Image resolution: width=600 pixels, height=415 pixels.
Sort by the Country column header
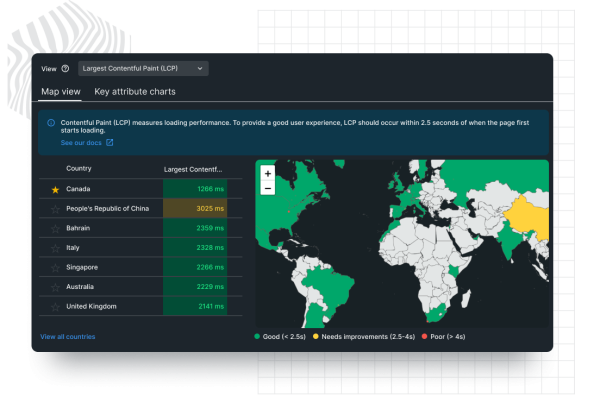tap(79, 169)
